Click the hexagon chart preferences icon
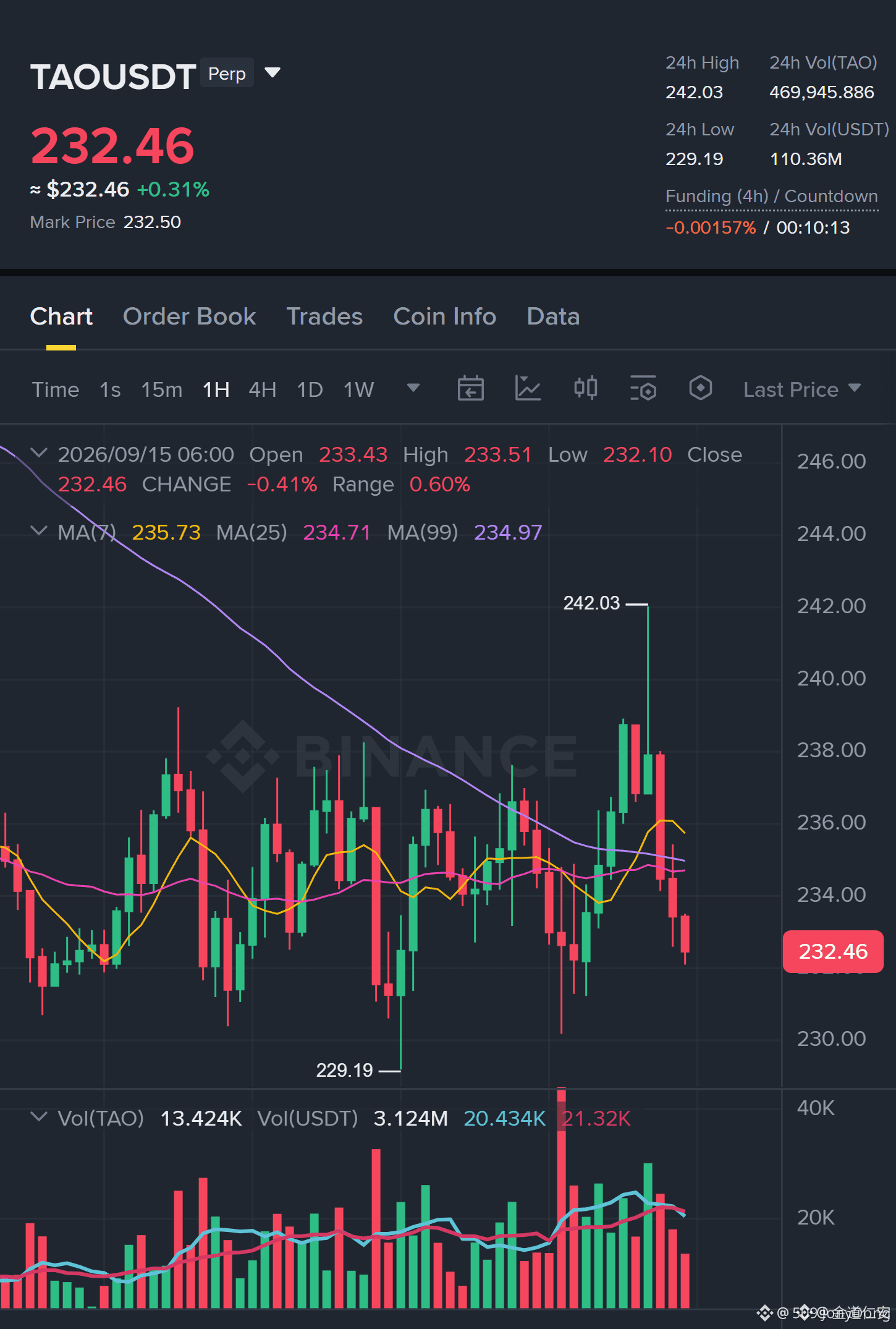 700,388
